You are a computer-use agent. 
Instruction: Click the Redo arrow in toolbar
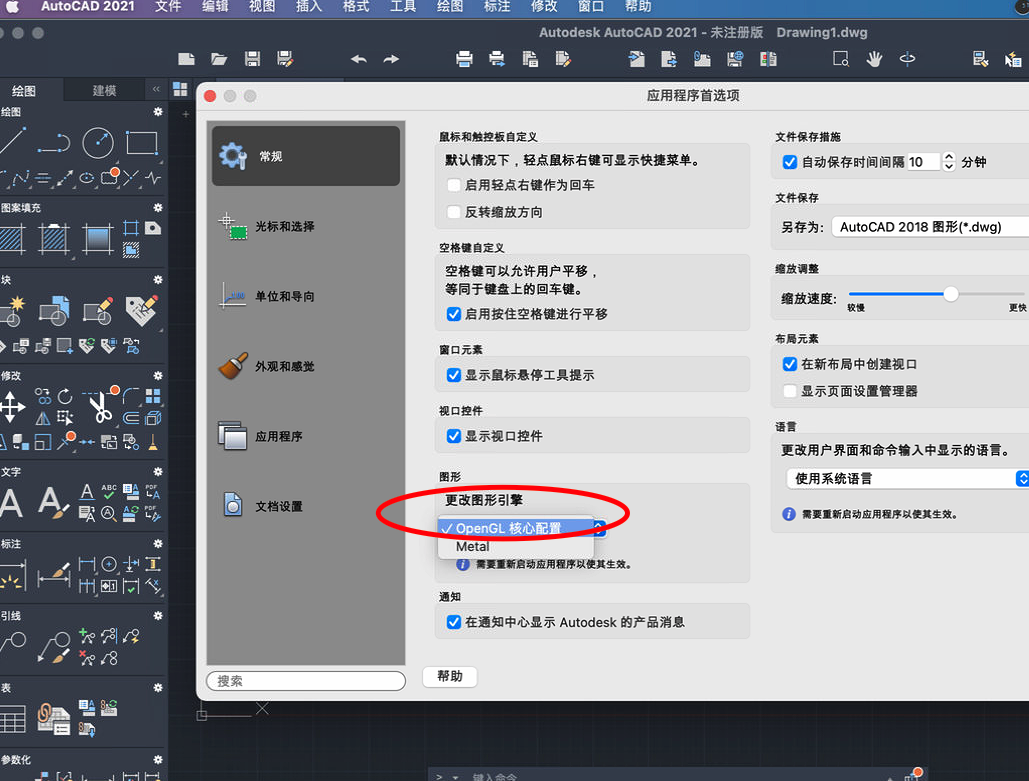(x=392, y=59)
